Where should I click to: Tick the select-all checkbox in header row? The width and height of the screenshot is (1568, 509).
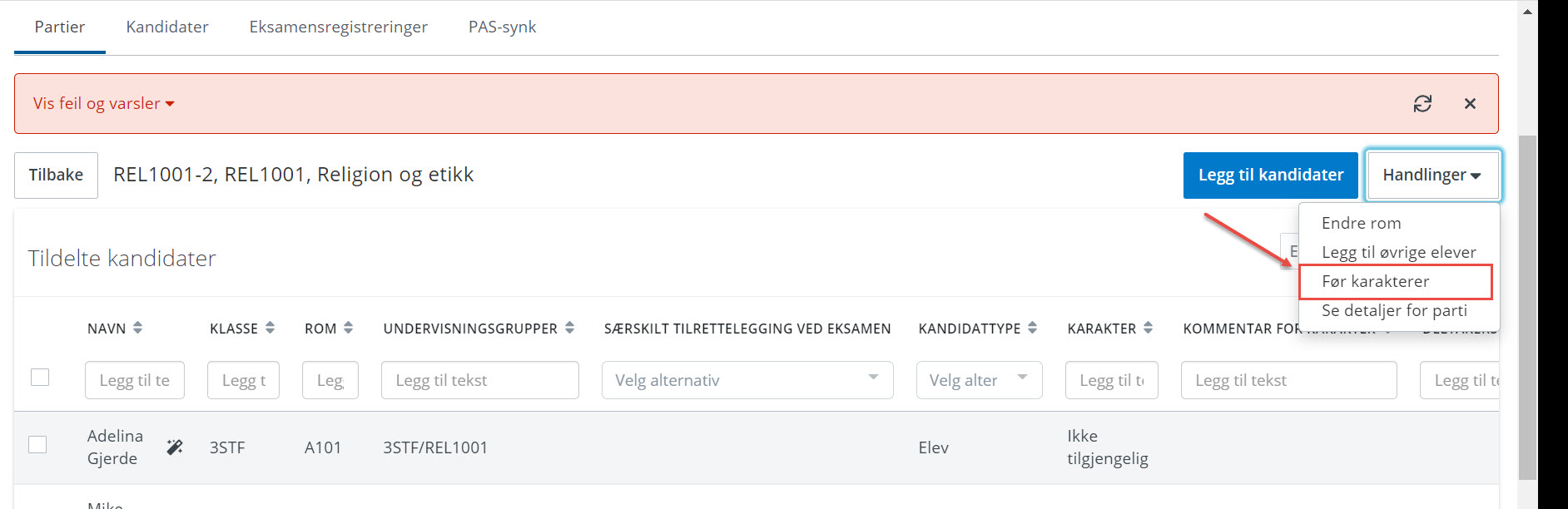click(40, 378)
